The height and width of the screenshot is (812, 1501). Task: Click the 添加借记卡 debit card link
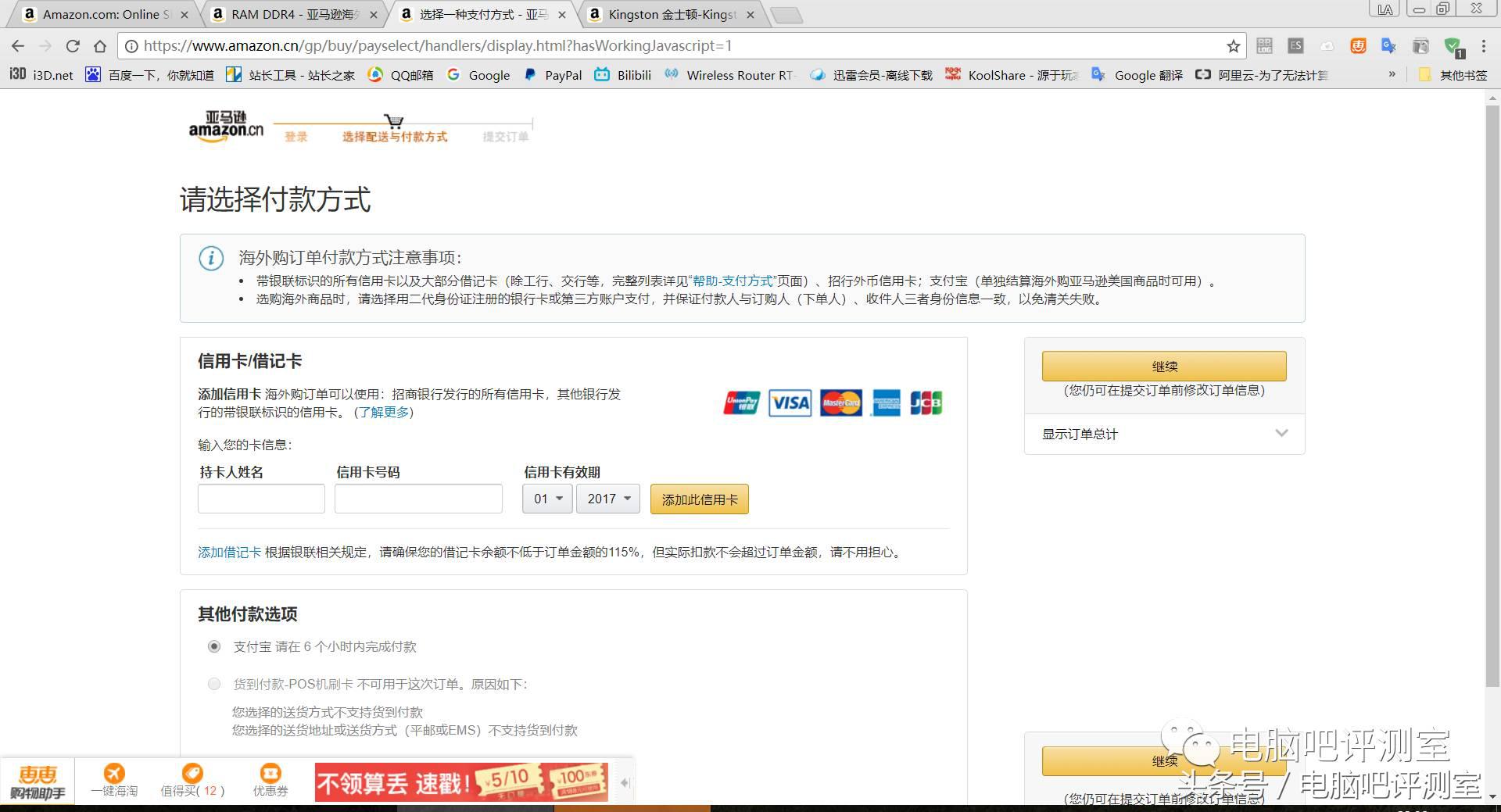[229, 552]
